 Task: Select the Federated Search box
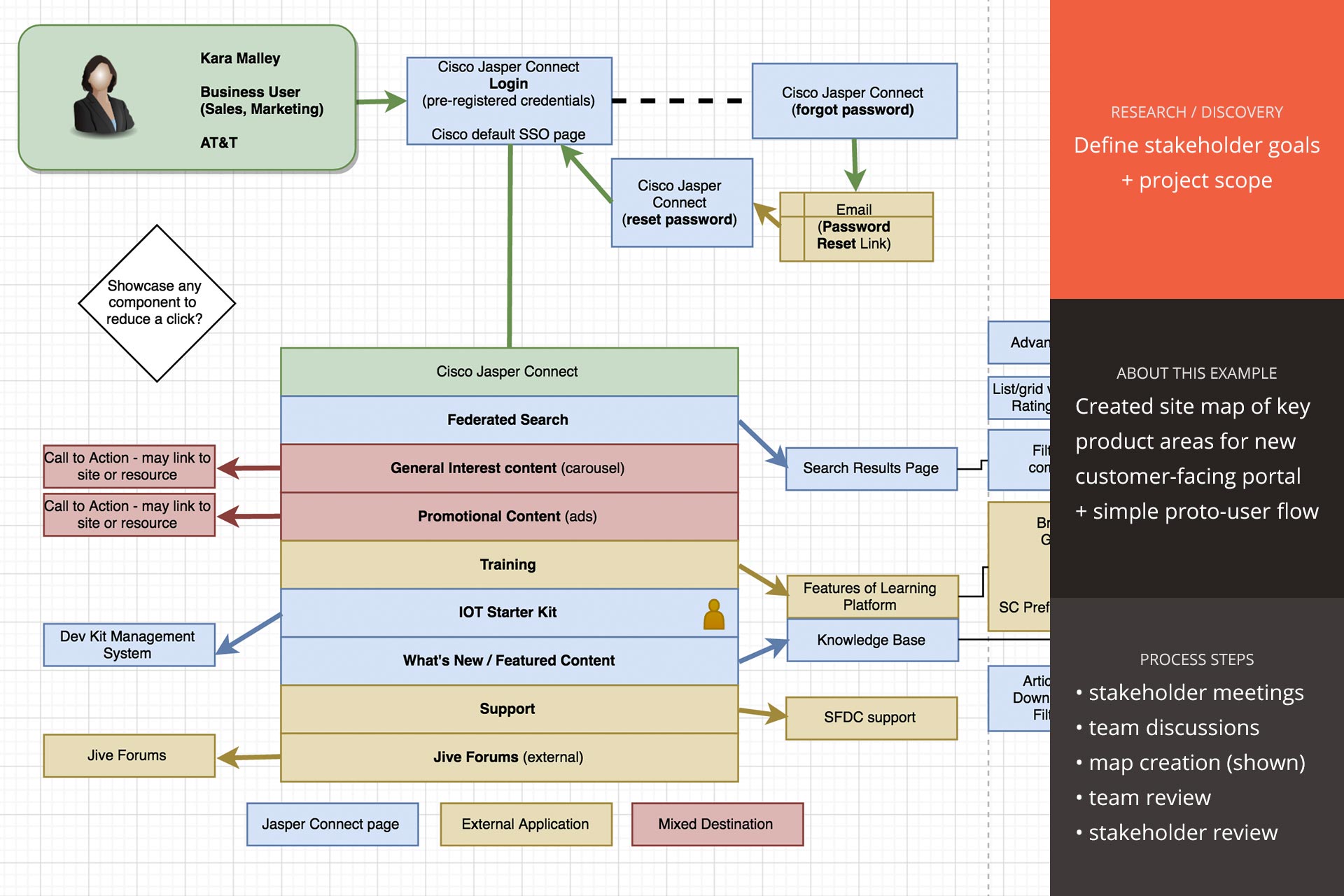pos(509,420)
